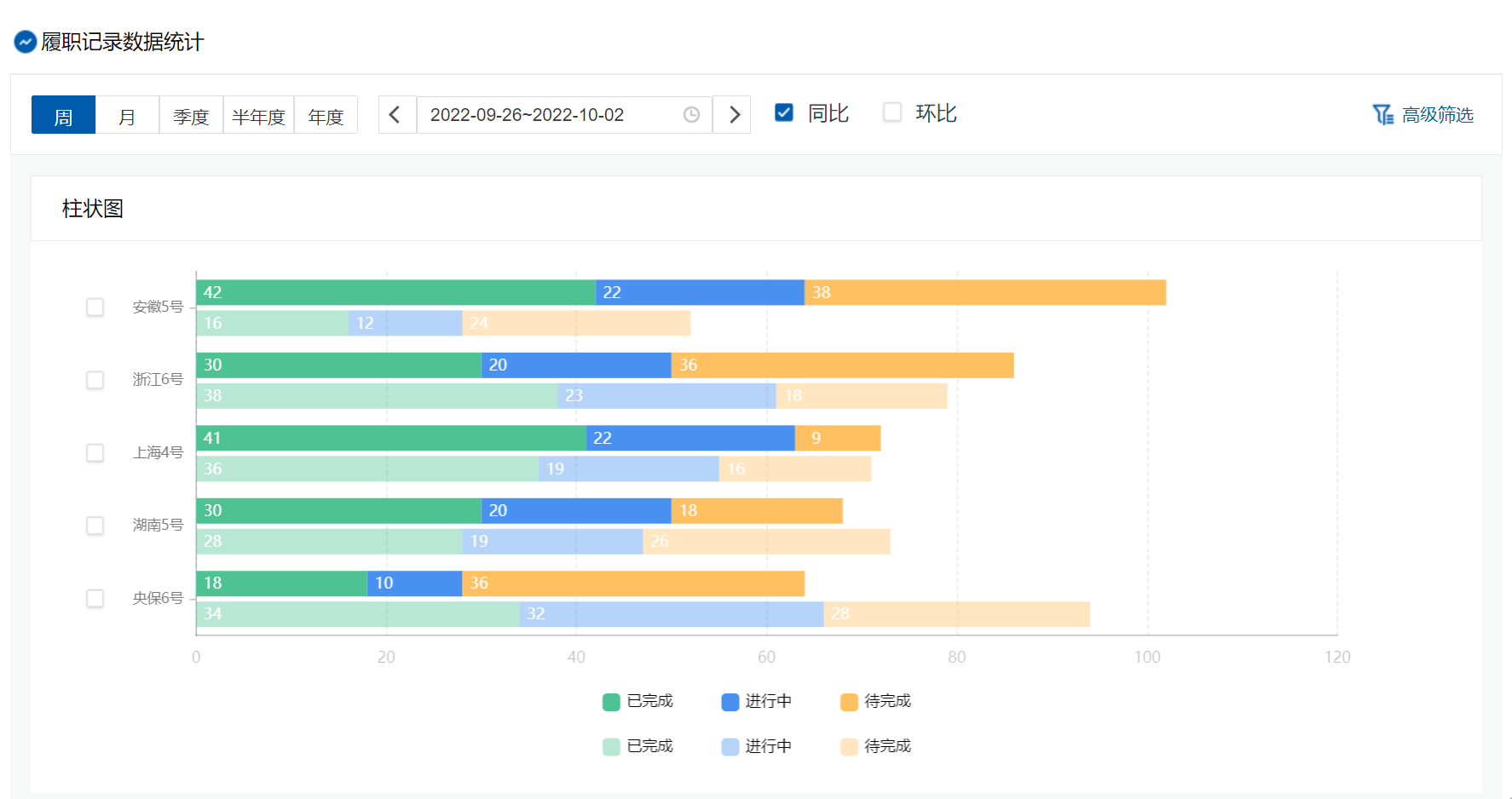Image resolution: width=1512 pixels, height=799 pixels.
Task: Click 浙江6号 green bar labeled 30
Action: [x=338, y=365]
